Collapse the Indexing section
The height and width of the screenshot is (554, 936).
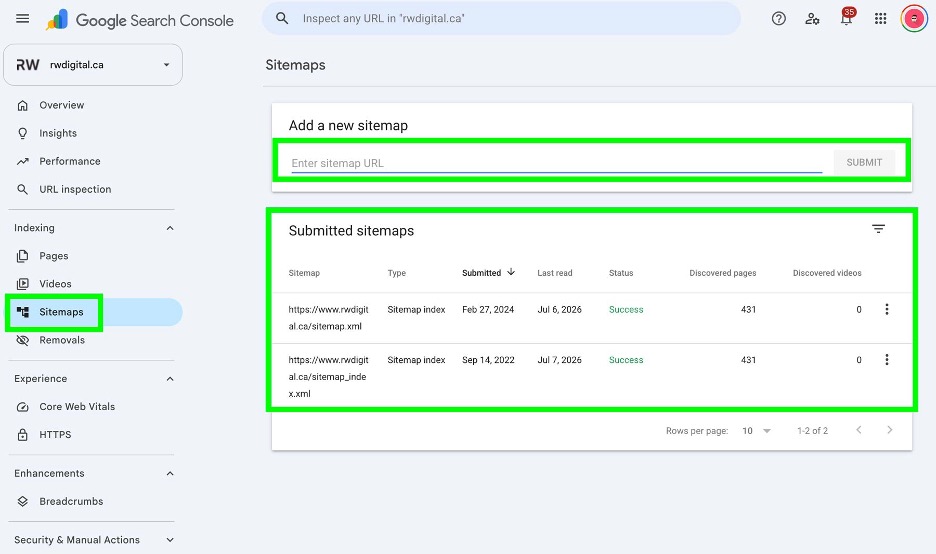[170, 228]
